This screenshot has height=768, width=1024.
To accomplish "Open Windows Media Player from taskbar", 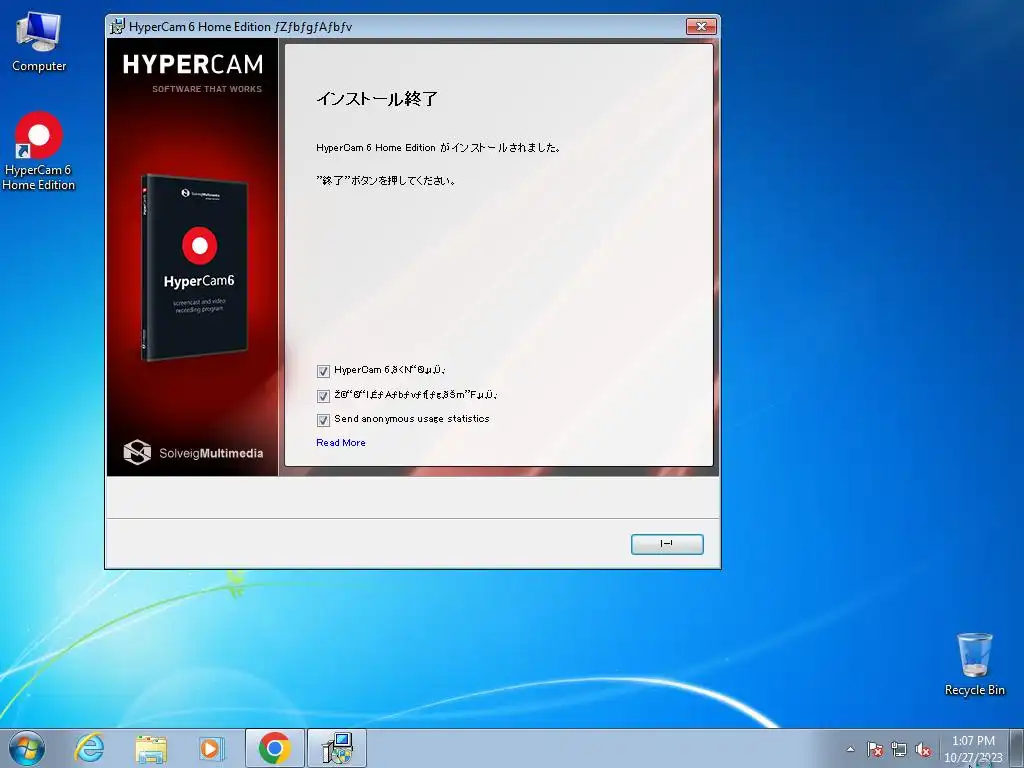I will click(x=211, y=748).
